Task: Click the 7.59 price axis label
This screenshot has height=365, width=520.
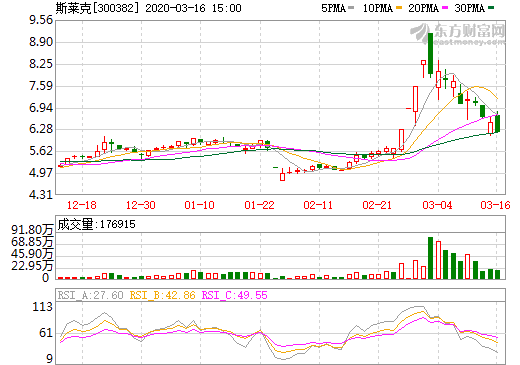Action: pos(41,86)
